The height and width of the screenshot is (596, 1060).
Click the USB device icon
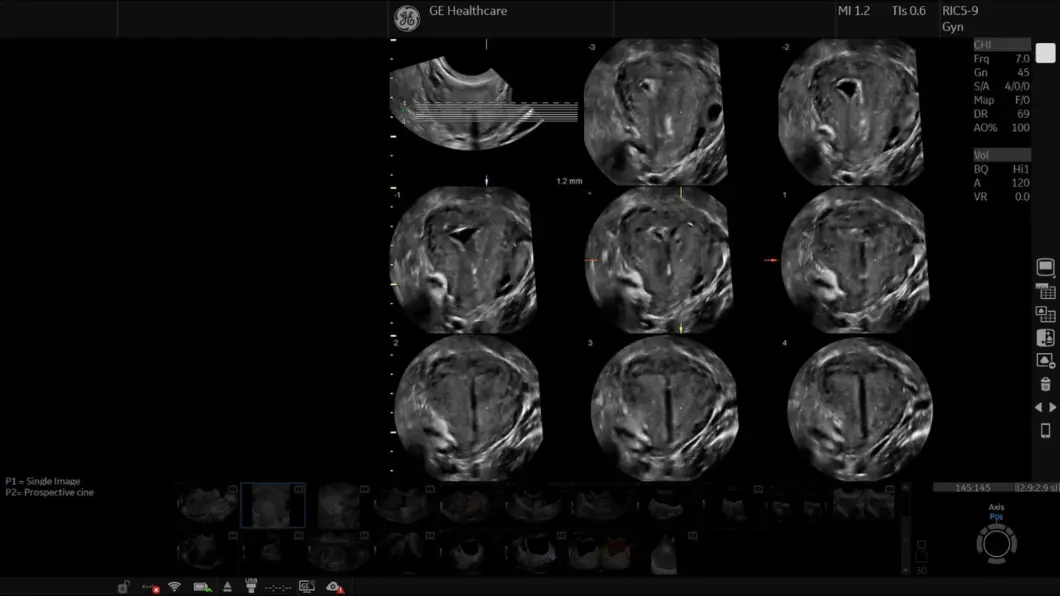click(x=251, y=586)
